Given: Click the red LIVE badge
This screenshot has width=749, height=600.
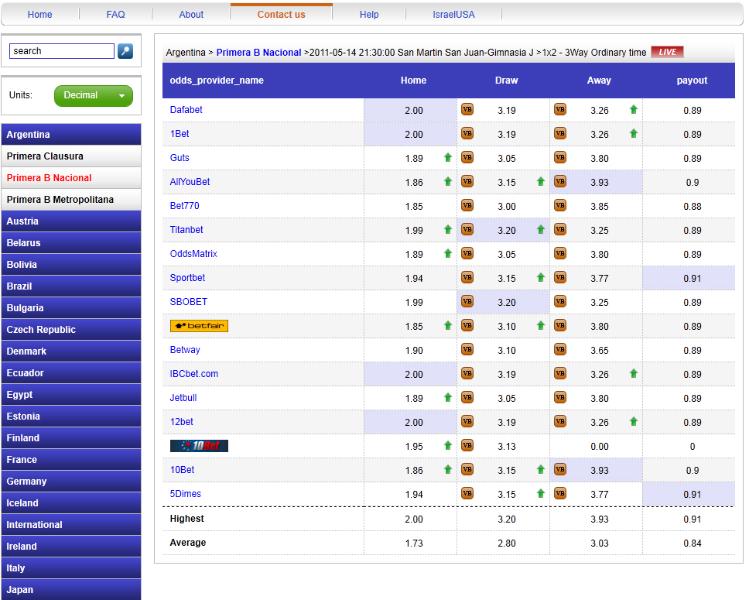Looking at the screenshot, I should point(667,52).
